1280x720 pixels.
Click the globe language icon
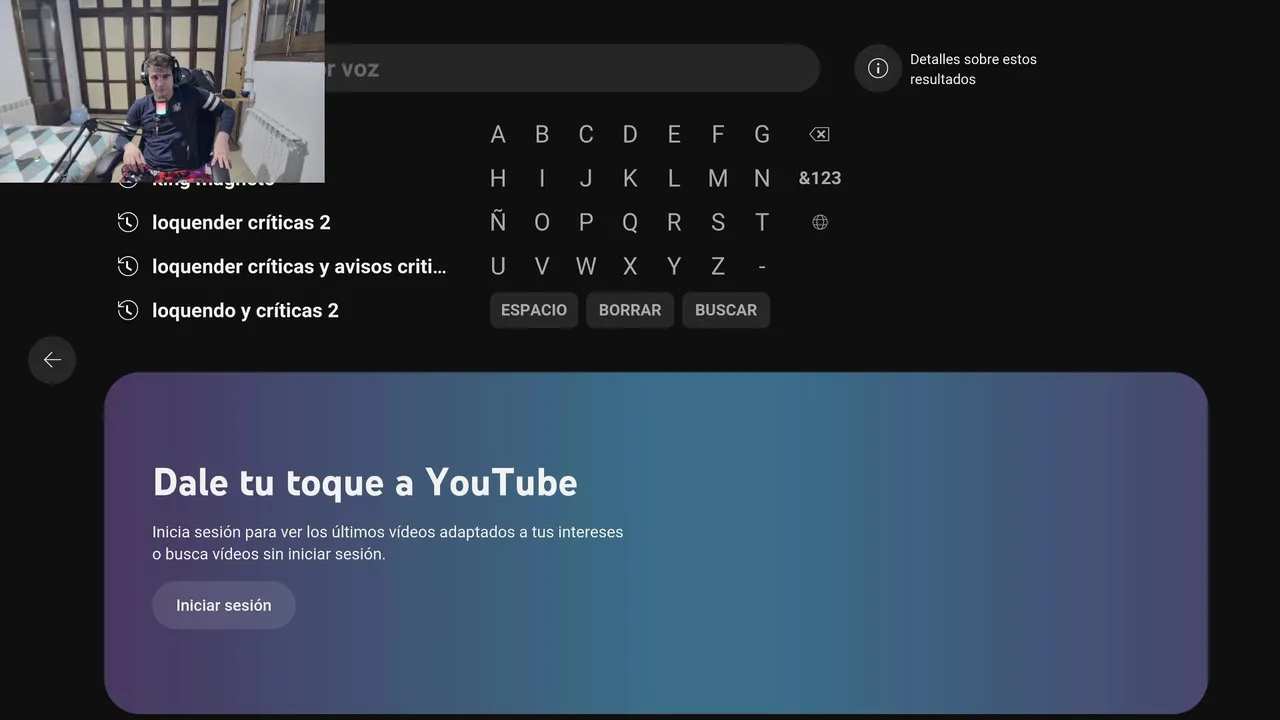click(820, 222)
